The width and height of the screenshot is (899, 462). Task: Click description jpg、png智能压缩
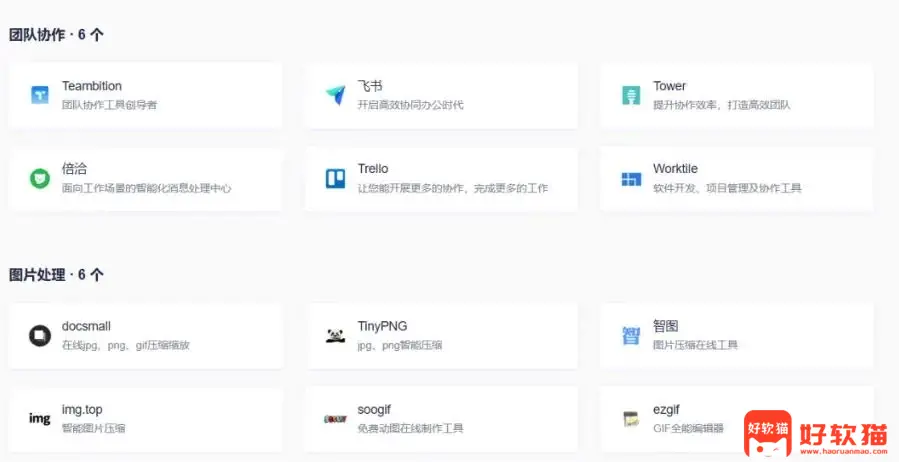tap(400, 345)
